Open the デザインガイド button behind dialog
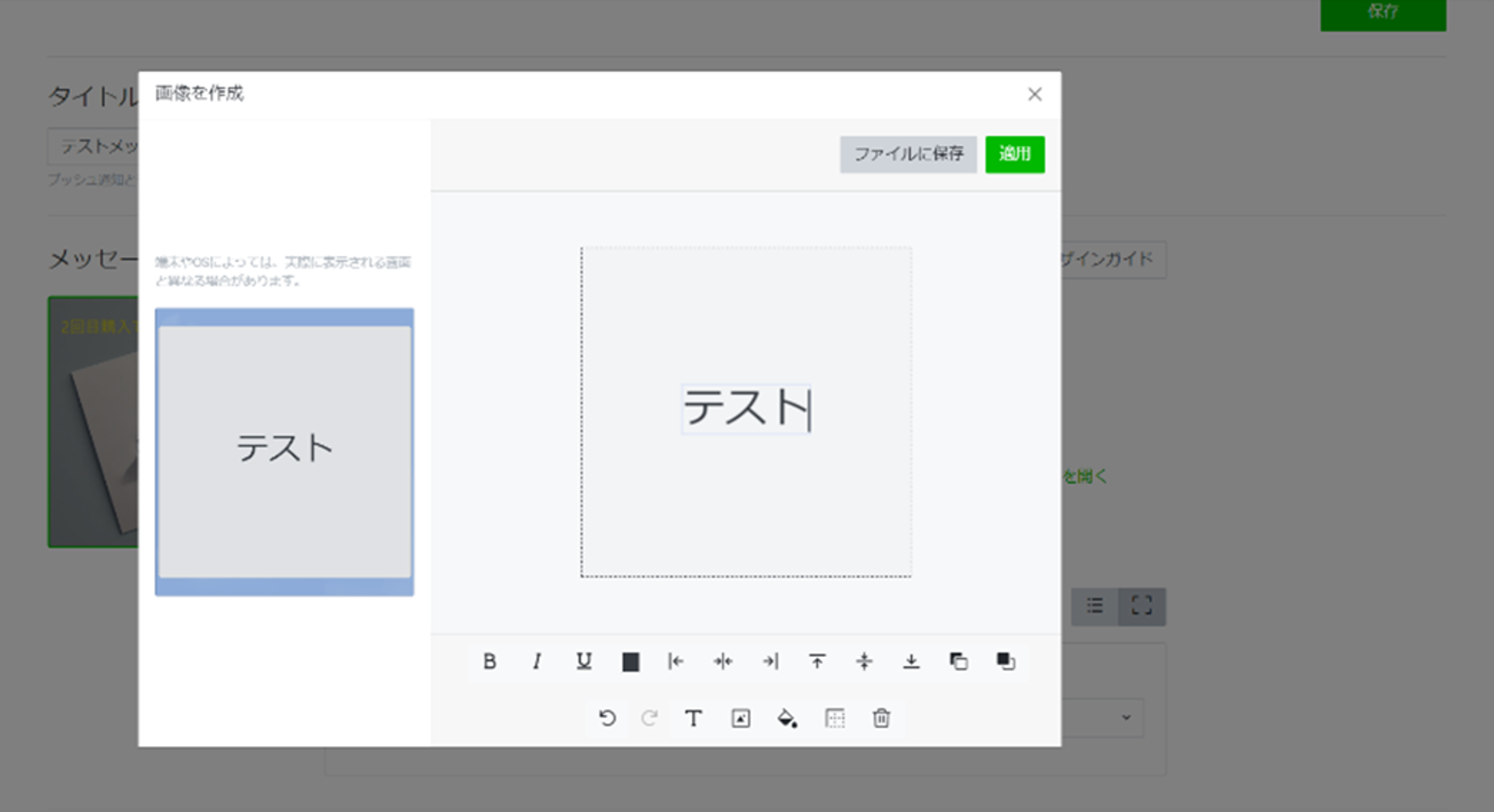Screen dimensions: 1494x812 tap(1113, 259)
